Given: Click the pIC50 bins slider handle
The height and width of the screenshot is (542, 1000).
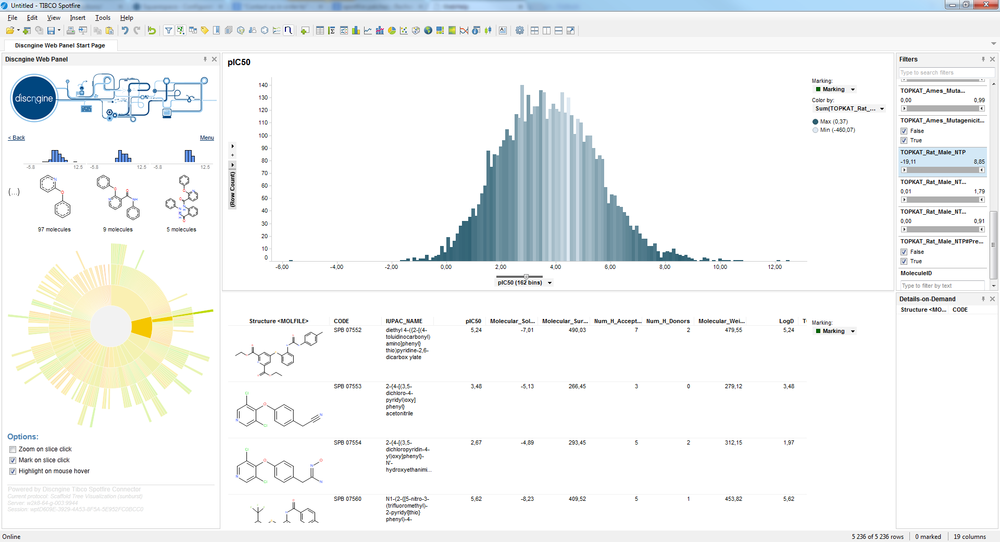Looking at the screenshot, I should click(x=526, y=276).
